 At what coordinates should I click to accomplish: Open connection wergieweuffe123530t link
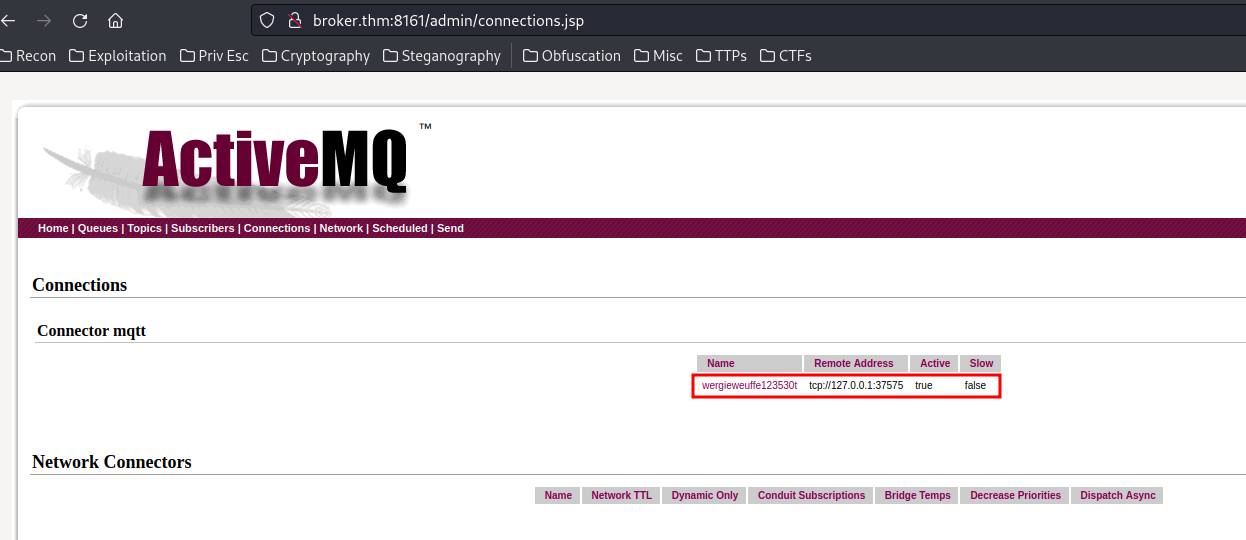(750, 385)
